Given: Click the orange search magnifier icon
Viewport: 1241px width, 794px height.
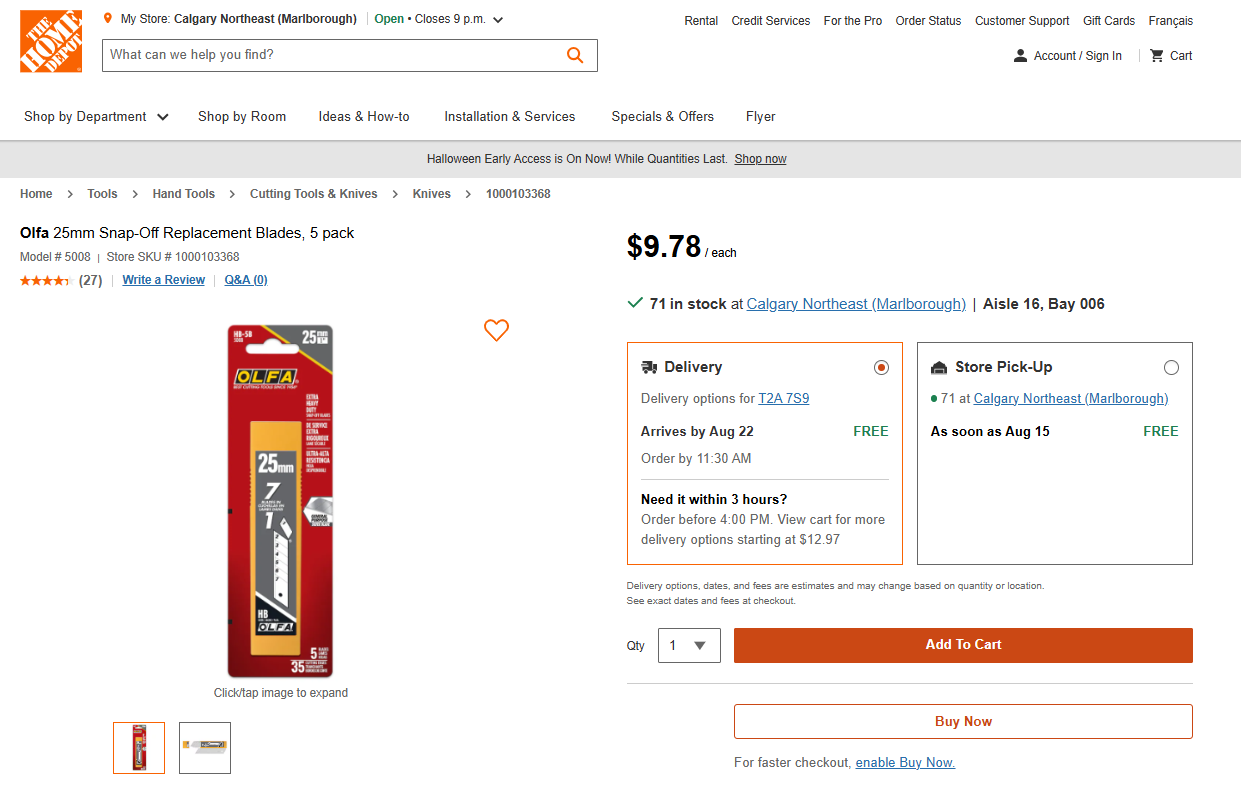Looking at the screenshot, I should coord(575,55).
